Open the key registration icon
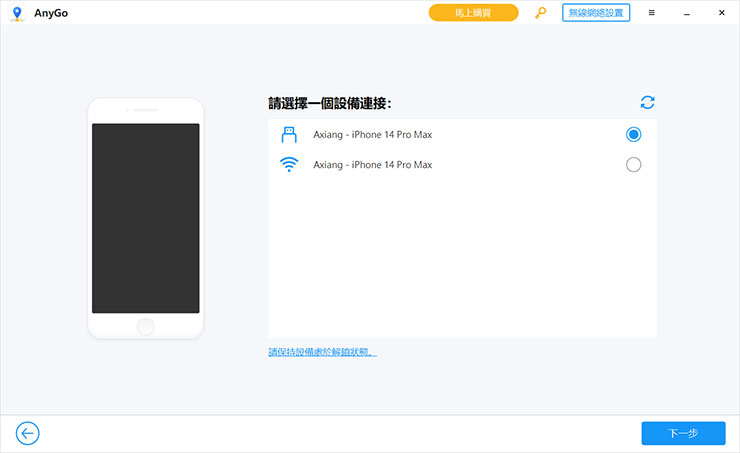 (x=540, y=13)
